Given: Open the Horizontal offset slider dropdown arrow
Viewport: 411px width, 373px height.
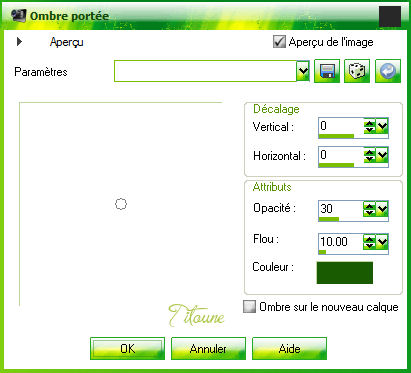Looking at the screenshot, I should tap(382, 155).
